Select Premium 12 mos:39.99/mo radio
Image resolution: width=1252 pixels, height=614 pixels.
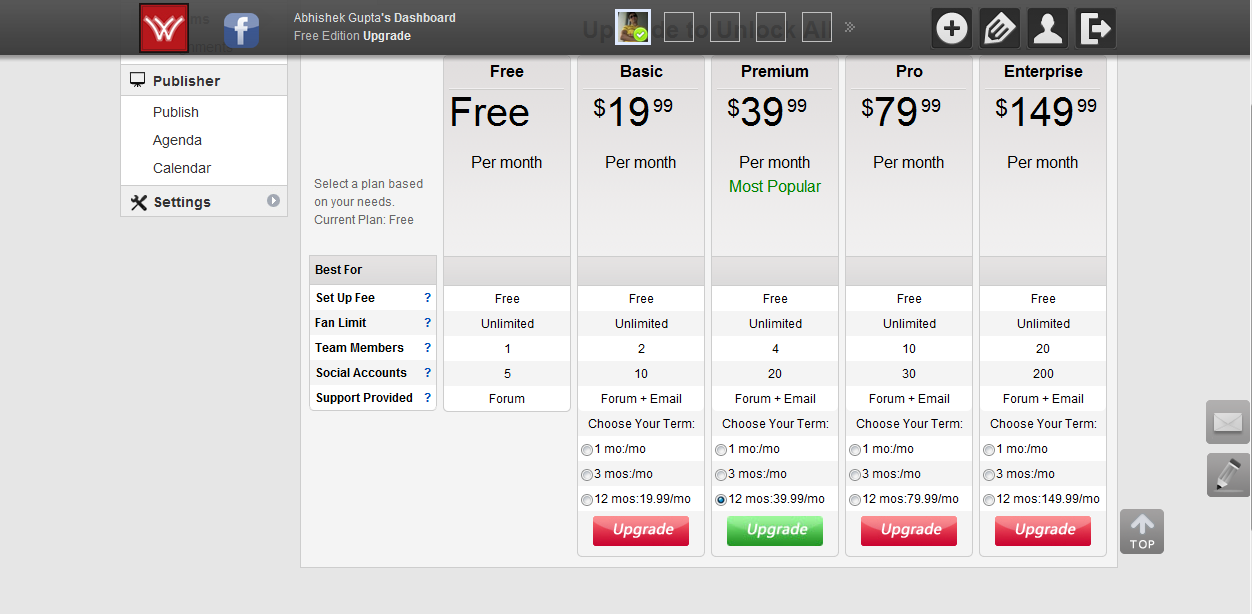721,500
